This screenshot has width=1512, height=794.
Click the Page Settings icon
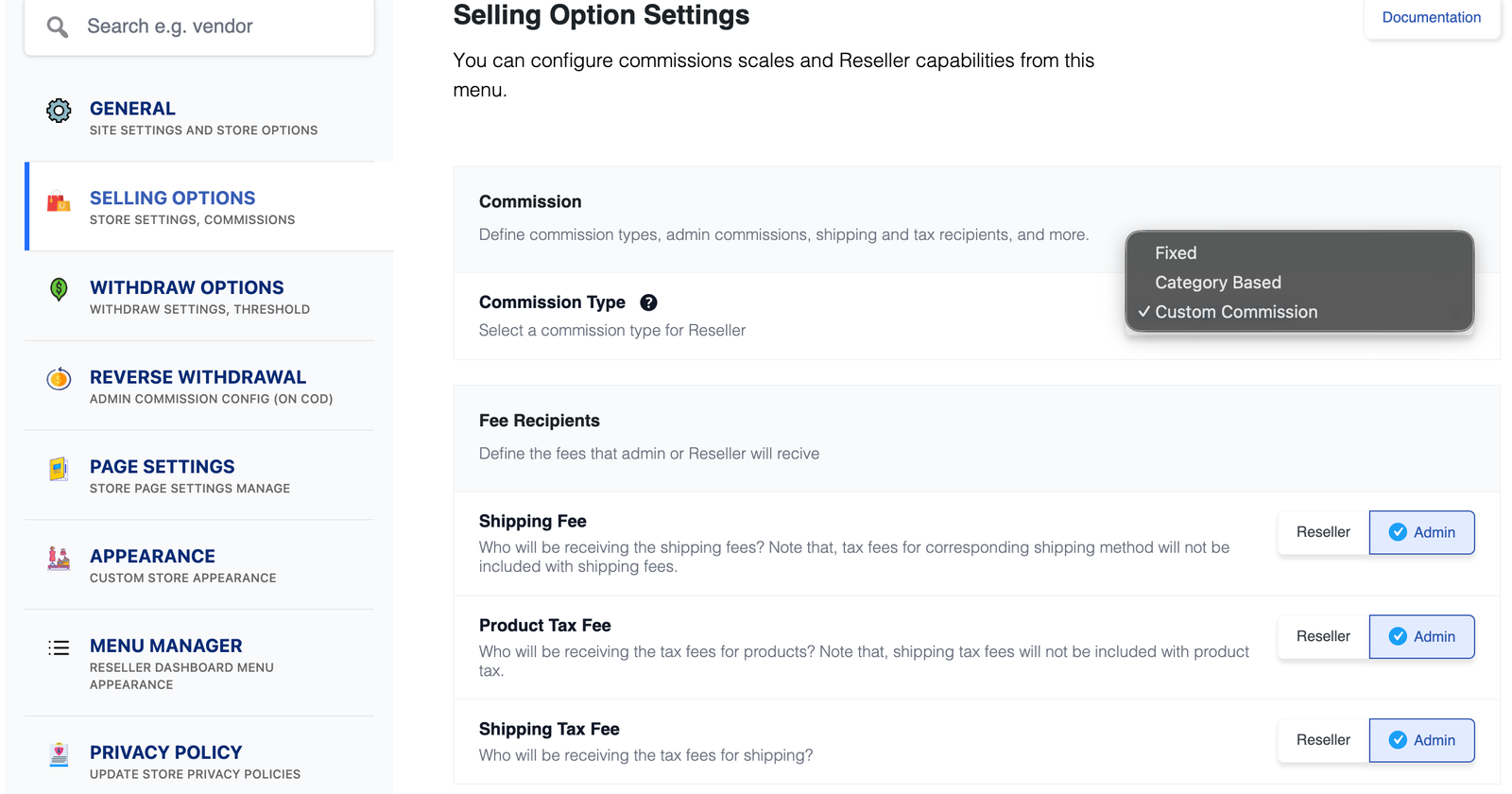[59, 469]
